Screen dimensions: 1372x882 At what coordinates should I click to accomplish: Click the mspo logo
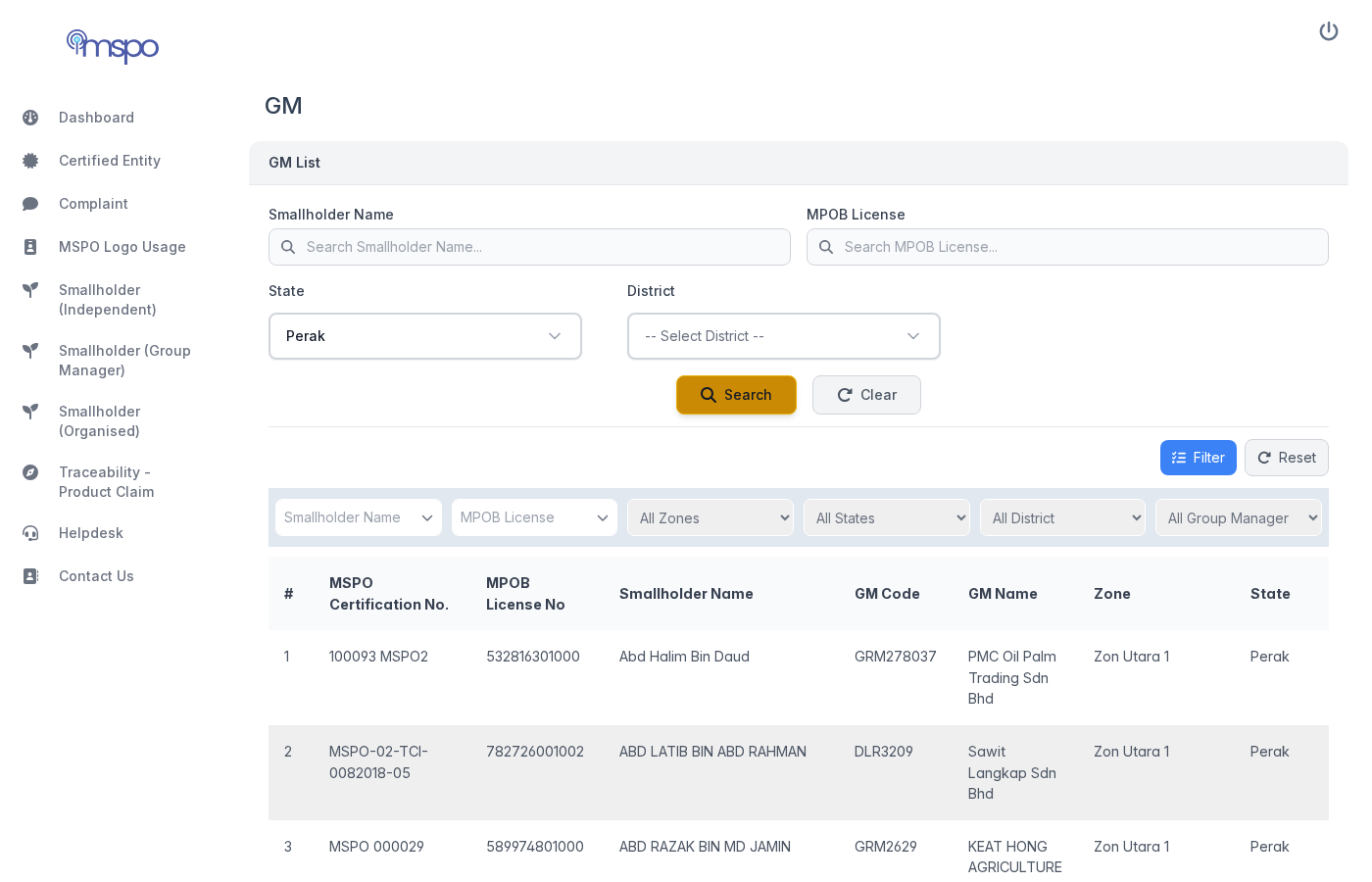pyautogui.click(x=112, y=46)
